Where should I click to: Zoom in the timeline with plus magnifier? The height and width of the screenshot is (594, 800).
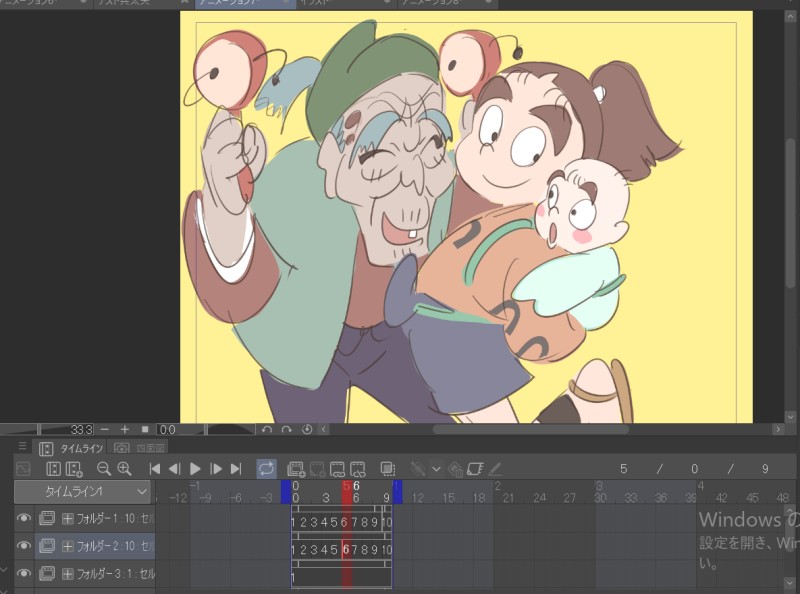point(124,469)
